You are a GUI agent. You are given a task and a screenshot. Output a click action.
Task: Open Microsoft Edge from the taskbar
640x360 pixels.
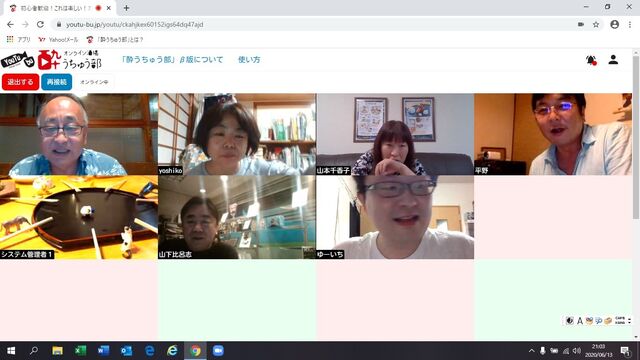click(x=149, y=351)
